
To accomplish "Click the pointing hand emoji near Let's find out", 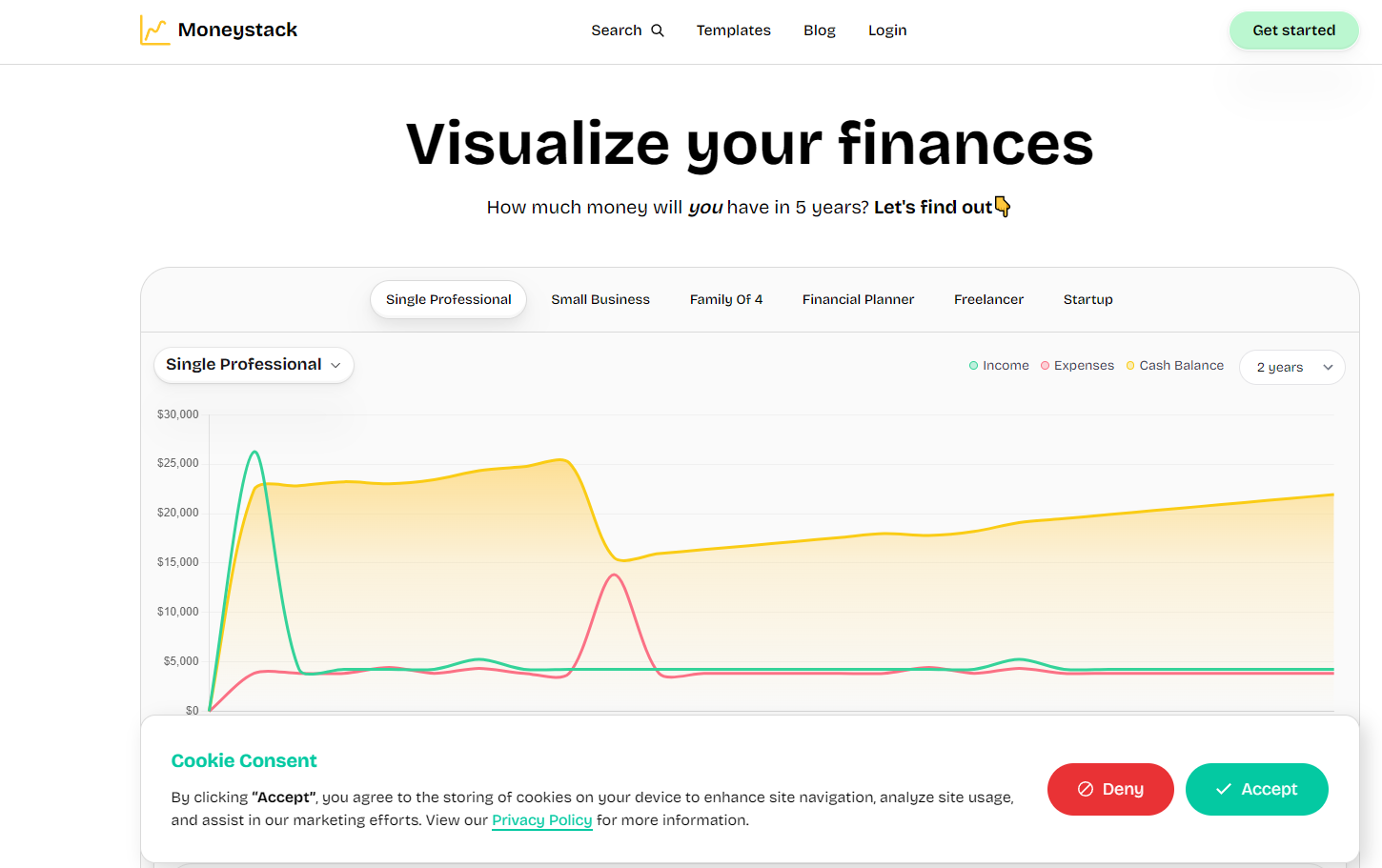I will (1003, 206).
